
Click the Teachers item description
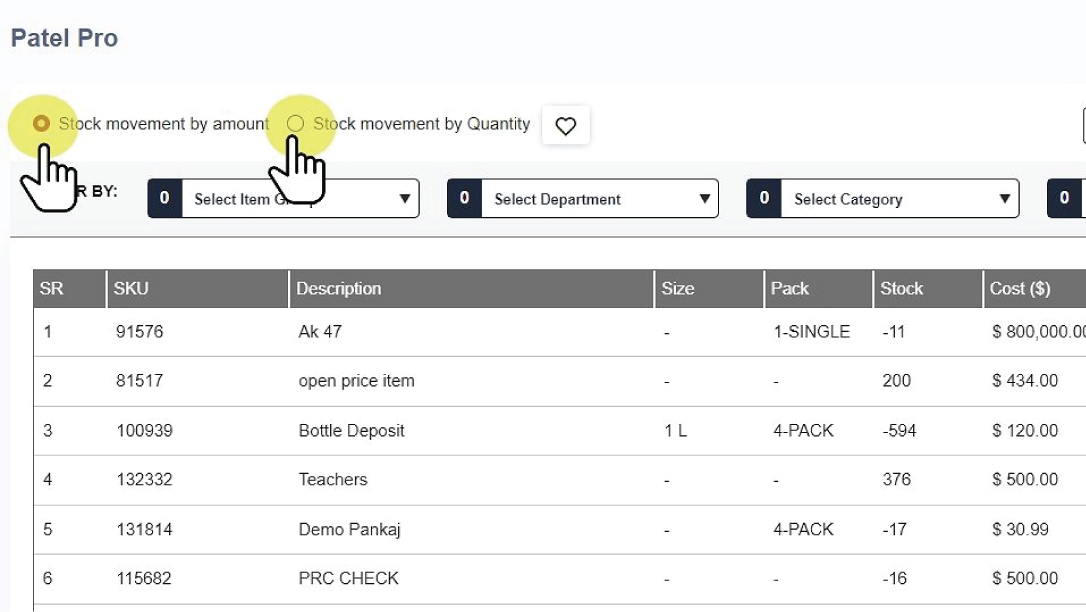(x=333, y=480)
